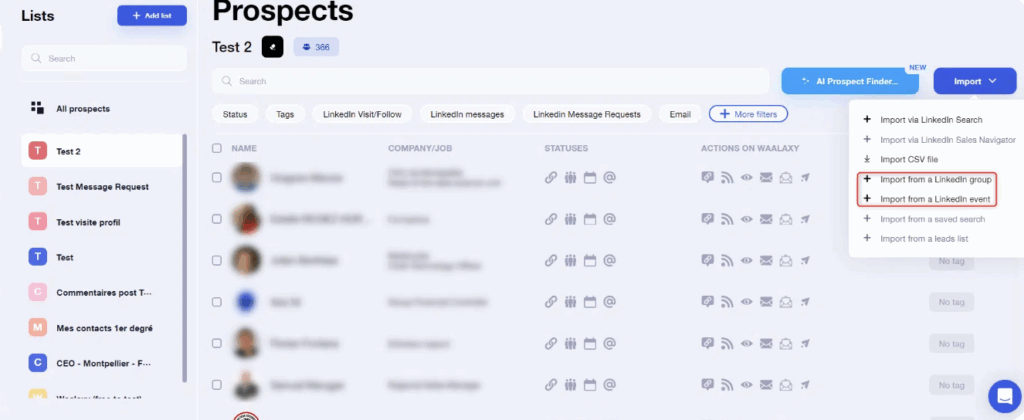Click the link status icon in blue-avatar prospect row
The height and width of the screenshot is (420, 1024).
tap(551, 302)
